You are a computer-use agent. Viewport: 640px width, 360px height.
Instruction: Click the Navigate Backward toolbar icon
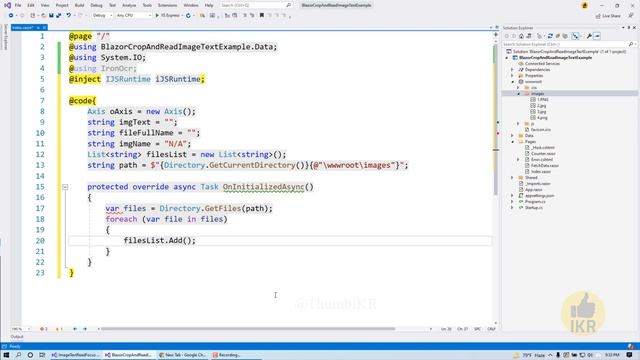tap(11, 16)
